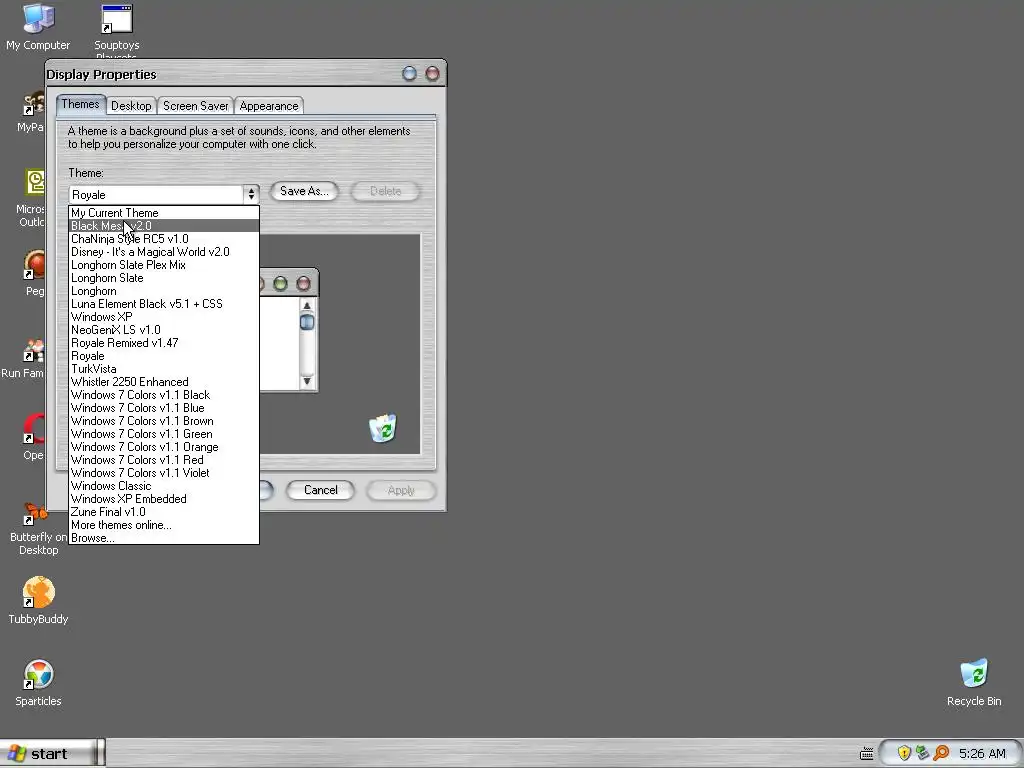The width and height of the screenshot is (1024, 768).
Task: Click the taskbar clock showing 5:26 AM
Action: click(x=982, y=754)
